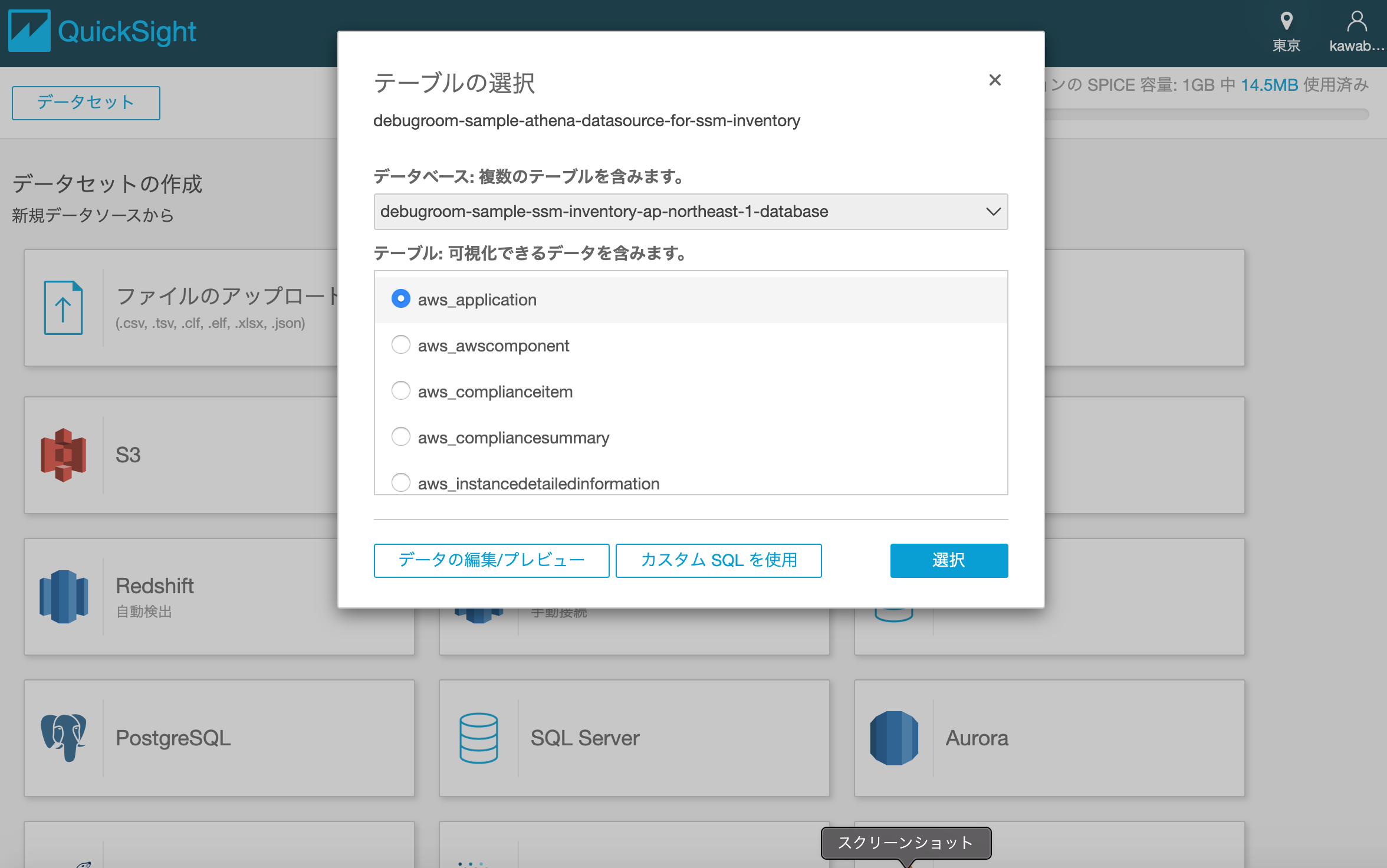This screenshot has width=1387, height=868.
Task: Open the S3 data source card
Action: 180,455
